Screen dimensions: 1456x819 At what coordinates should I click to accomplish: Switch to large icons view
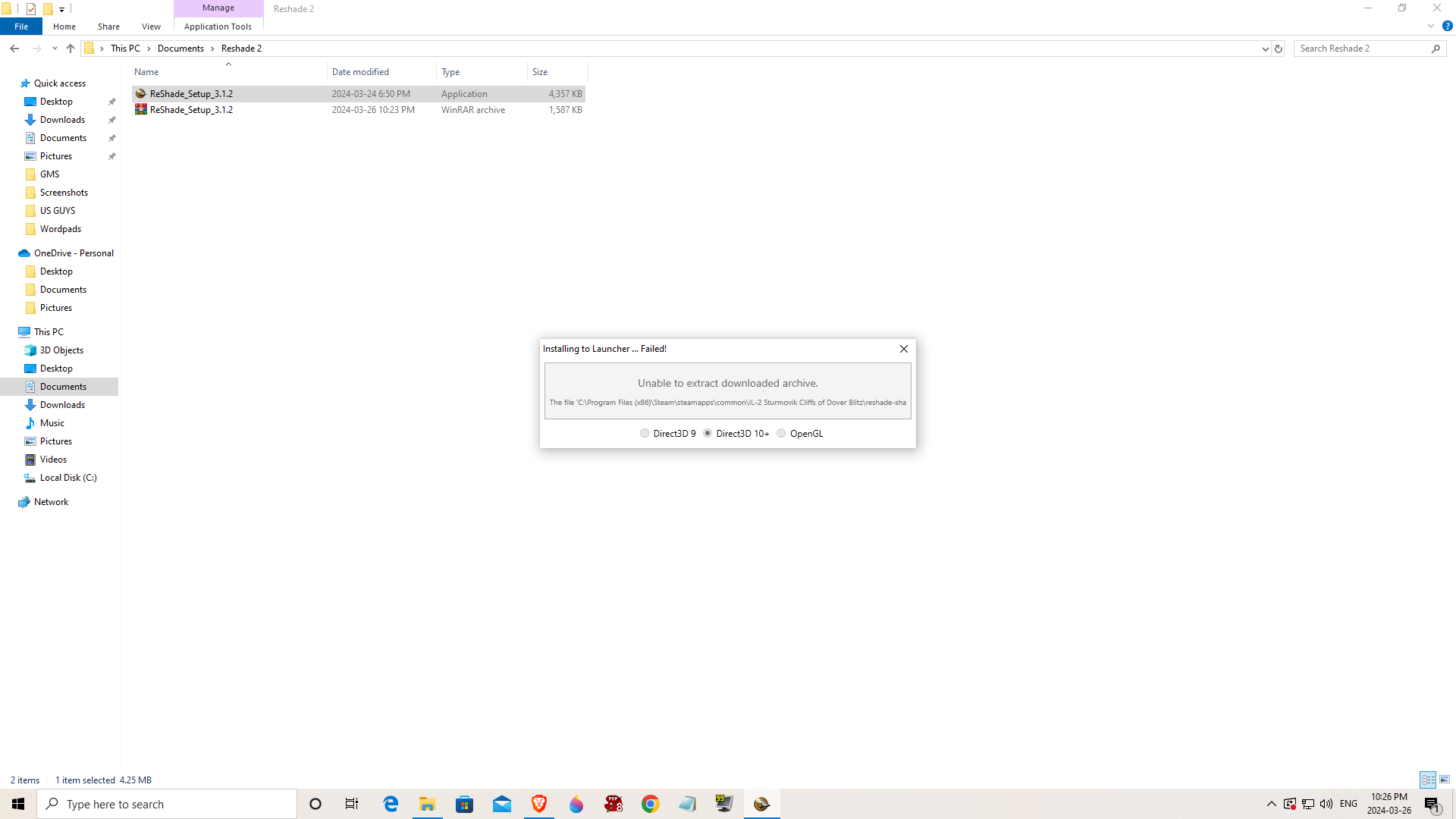point(1445,780)
